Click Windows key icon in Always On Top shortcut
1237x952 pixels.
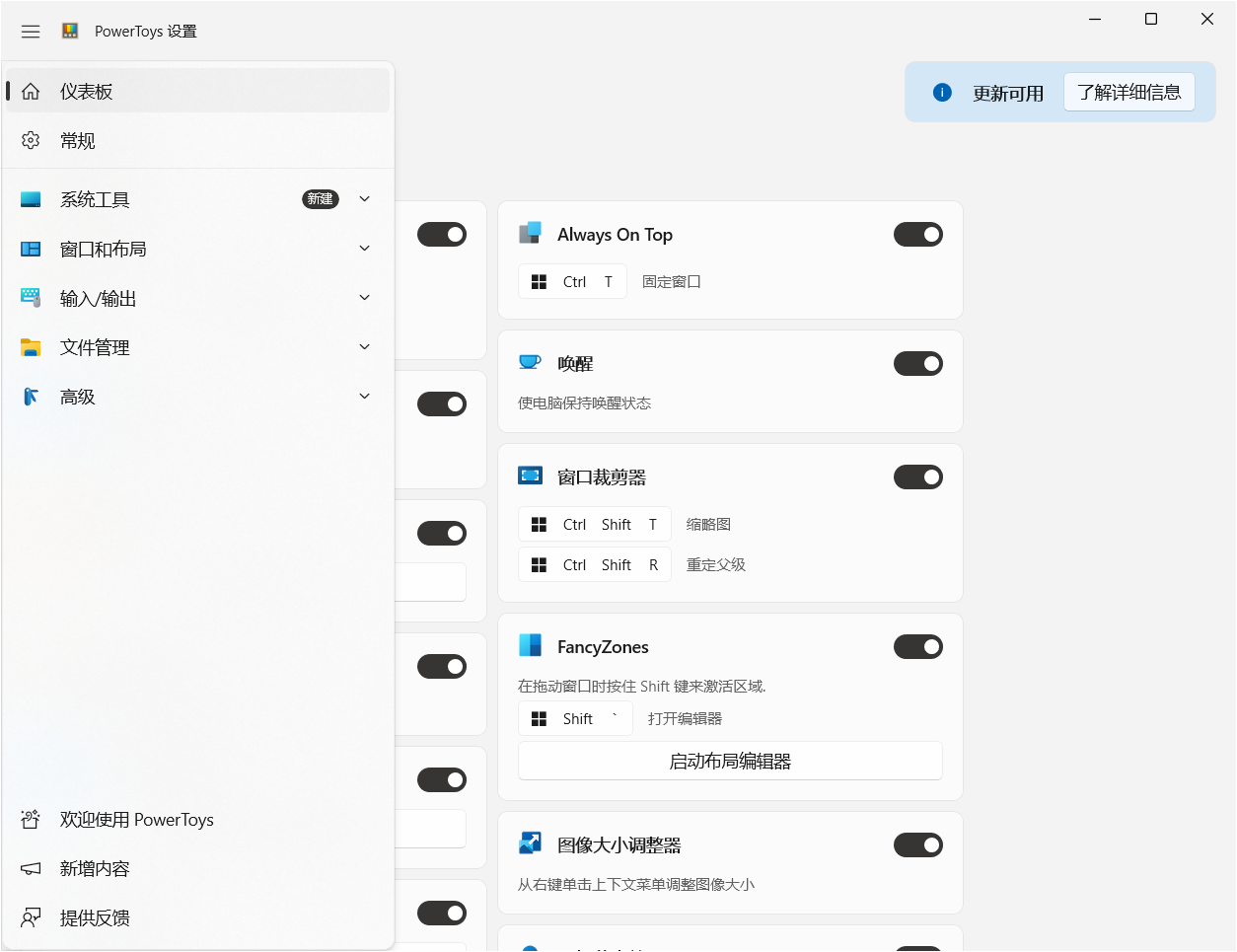(539, 282)
